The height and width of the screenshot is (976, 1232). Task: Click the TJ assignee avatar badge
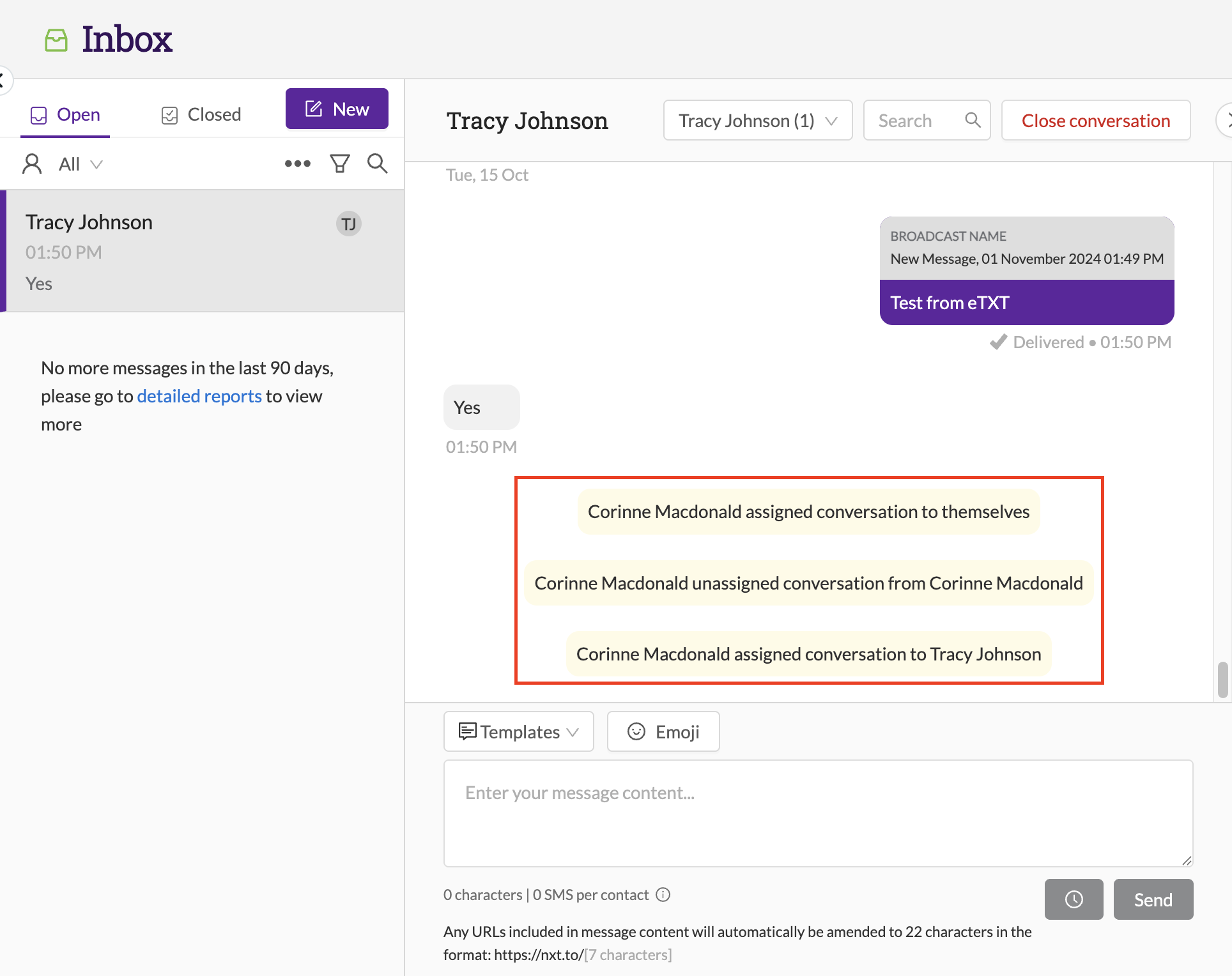point(349,224)
